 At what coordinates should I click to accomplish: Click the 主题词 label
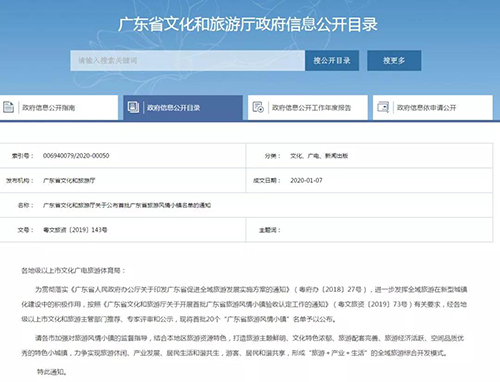coord(270,230)
